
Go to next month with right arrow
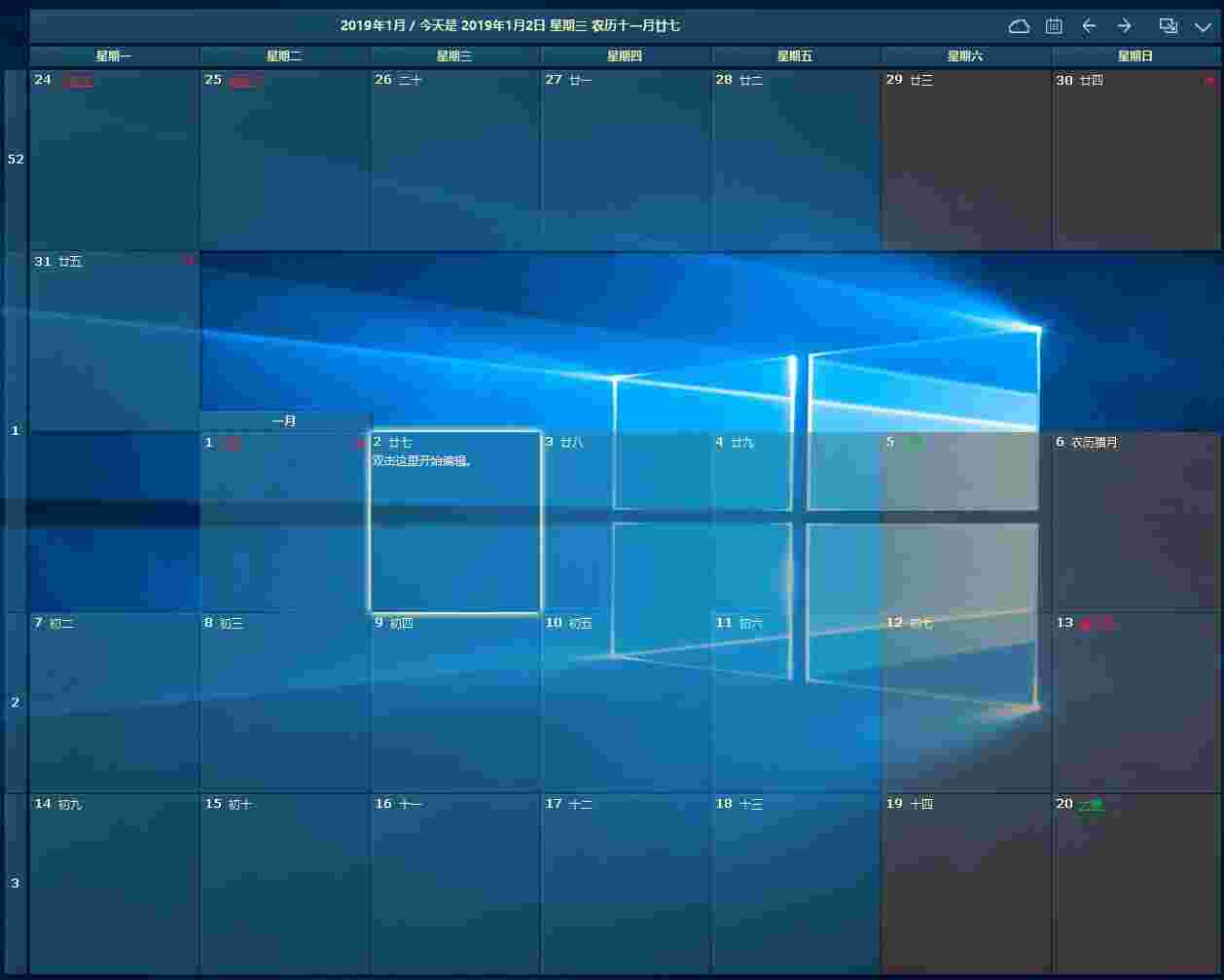click(x=1125, y=26)
